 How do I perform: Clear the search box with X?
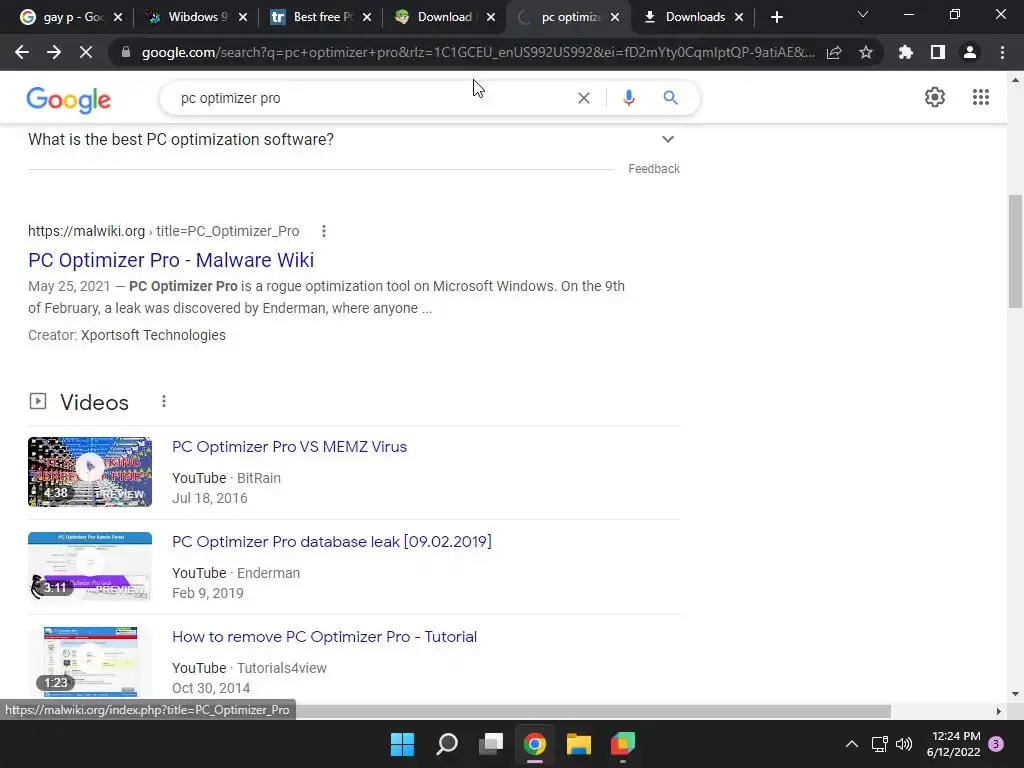point(584,98)
